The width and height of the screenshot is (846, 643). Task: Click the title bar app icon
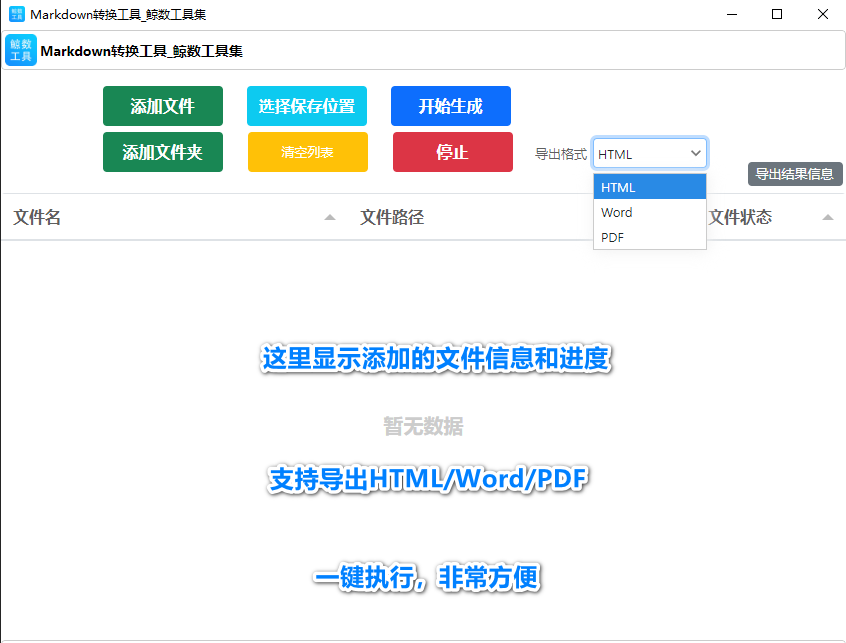pos(17,14)
